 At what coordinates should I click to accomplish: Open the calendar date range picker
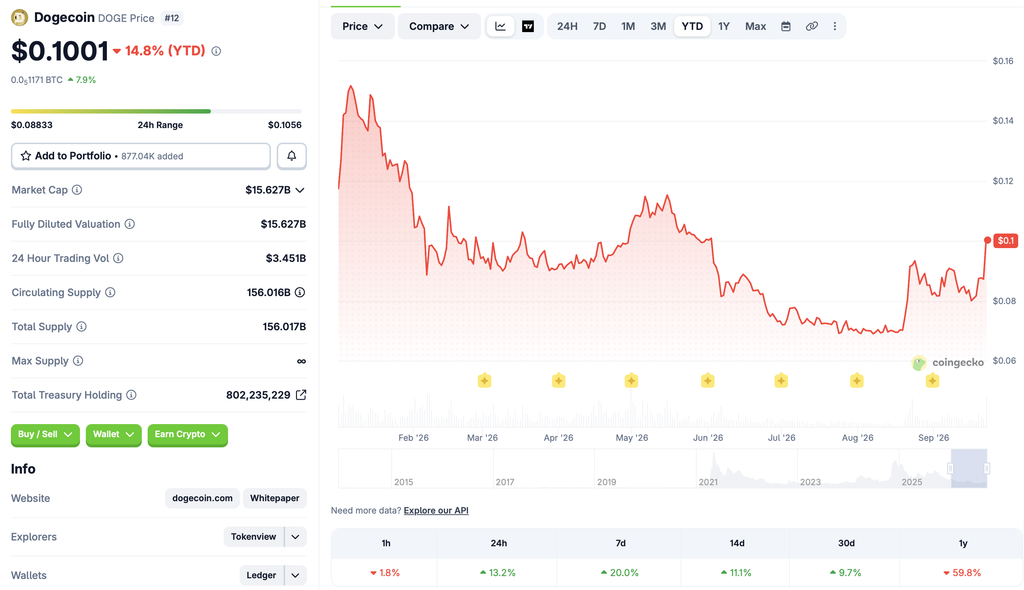click(x=786, y=26)
